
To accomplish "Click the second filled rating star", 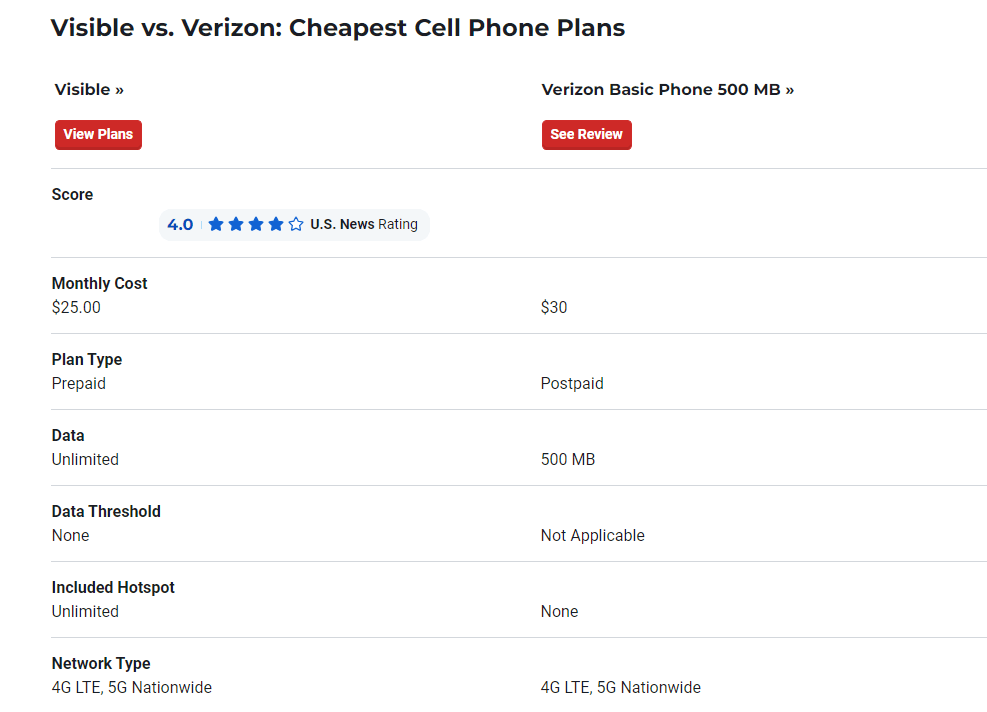I will point(236,224).
